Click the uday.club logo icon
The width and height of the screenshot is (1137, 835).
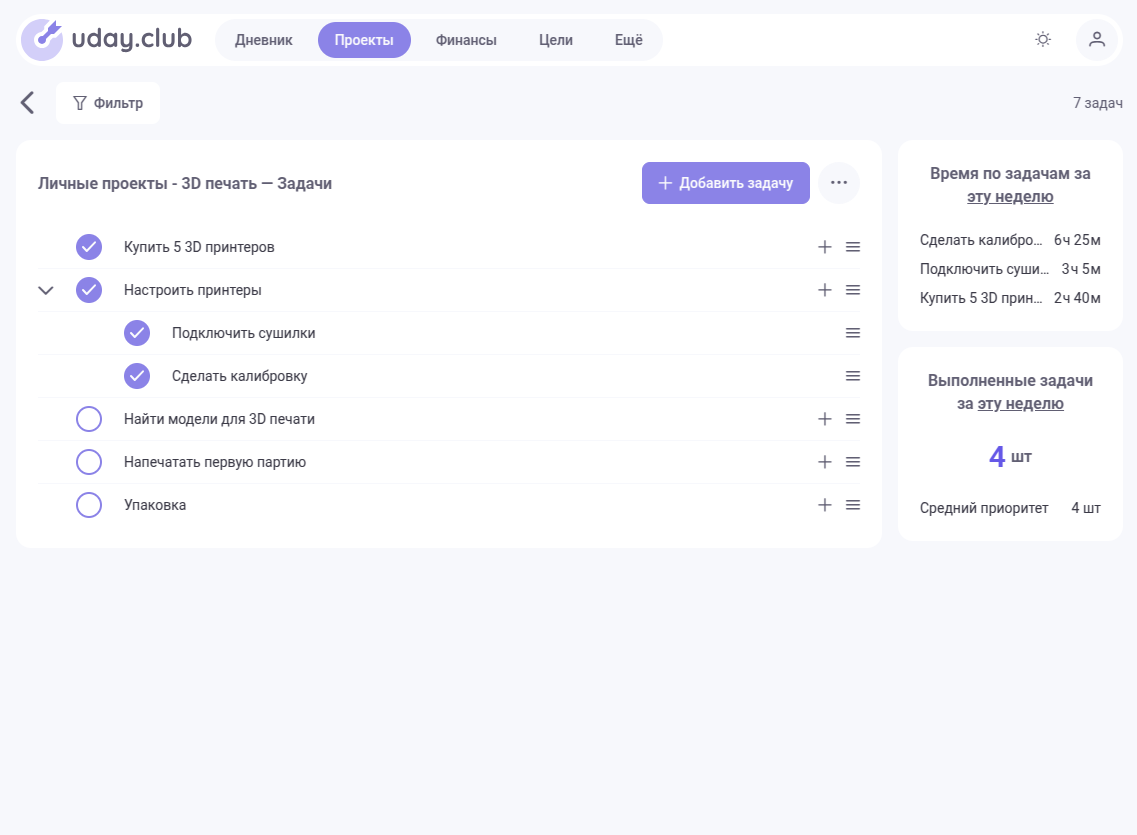click(42, 40)
